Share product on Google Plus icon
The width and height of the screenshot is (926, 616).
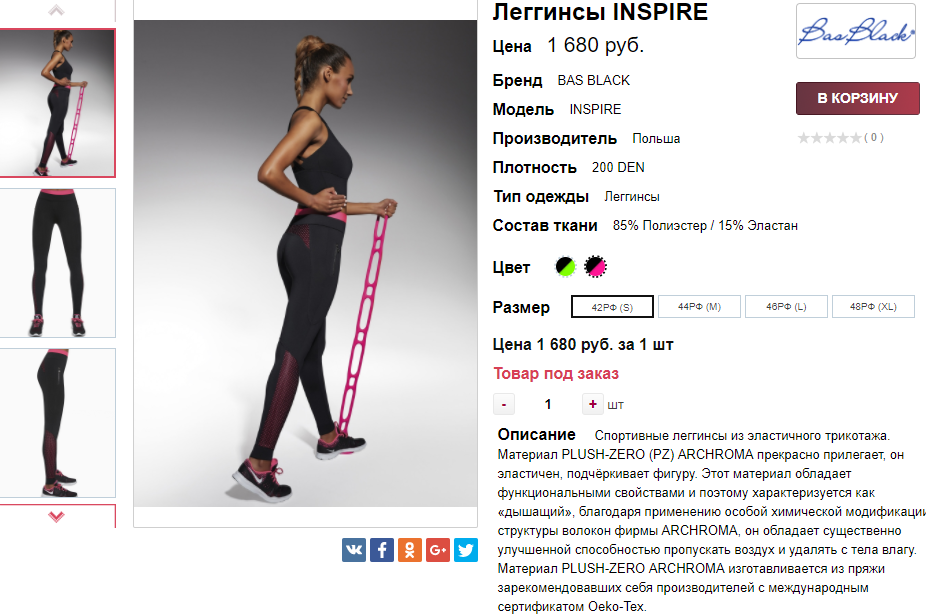pyautogui.click(x=438, y=550)
